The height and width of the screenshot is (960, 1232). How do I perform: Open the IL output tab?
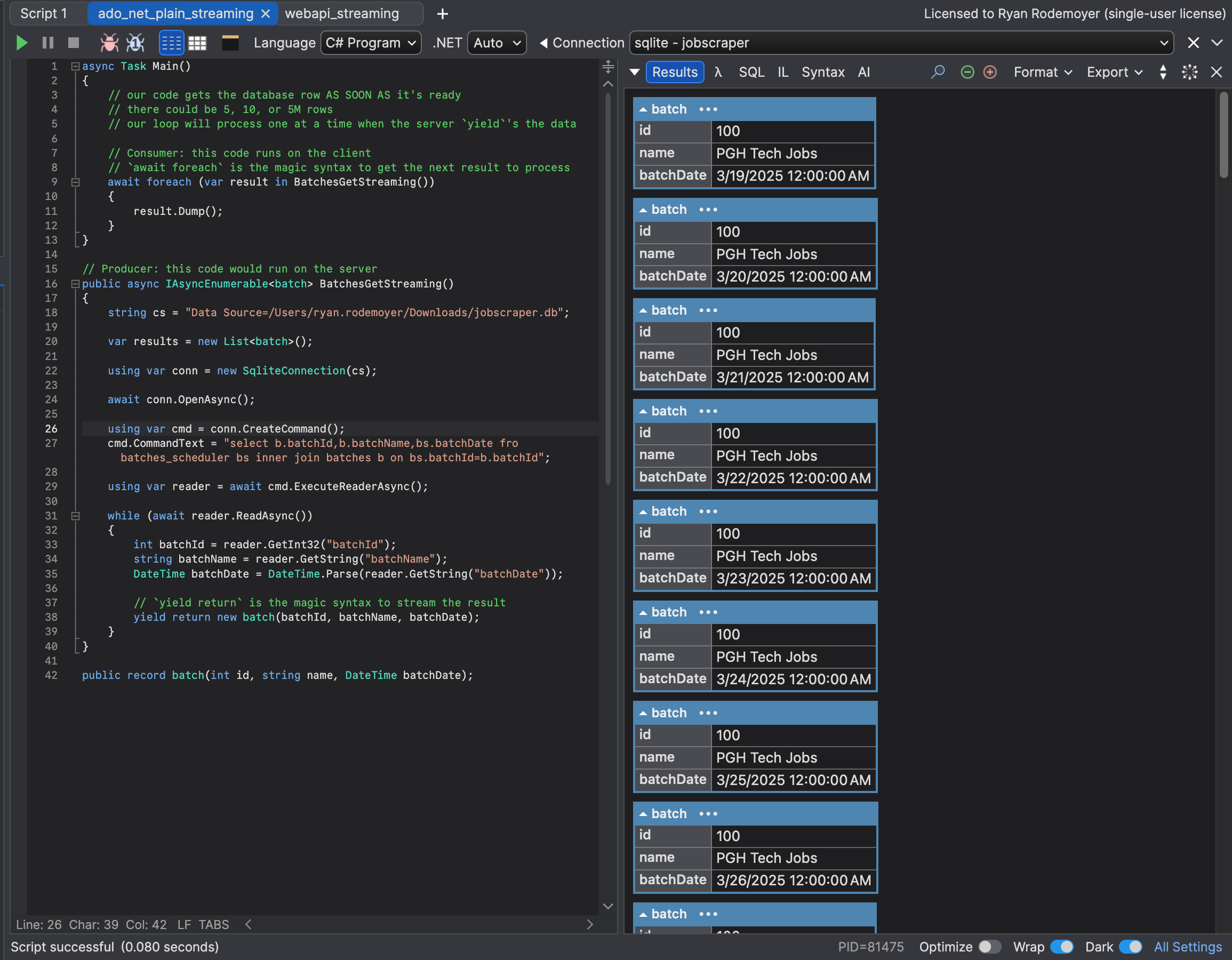(x=783, y=72)
